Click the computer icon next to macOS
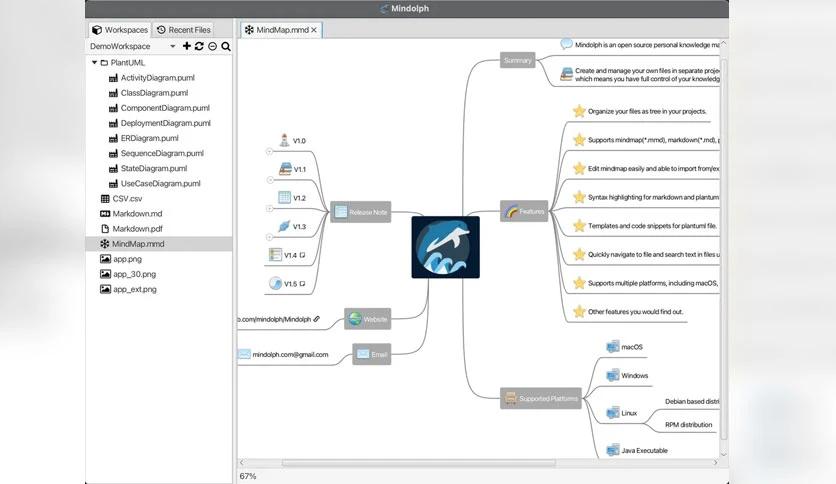The height and width of the screenshot is (484, 836). pos(613,346)
